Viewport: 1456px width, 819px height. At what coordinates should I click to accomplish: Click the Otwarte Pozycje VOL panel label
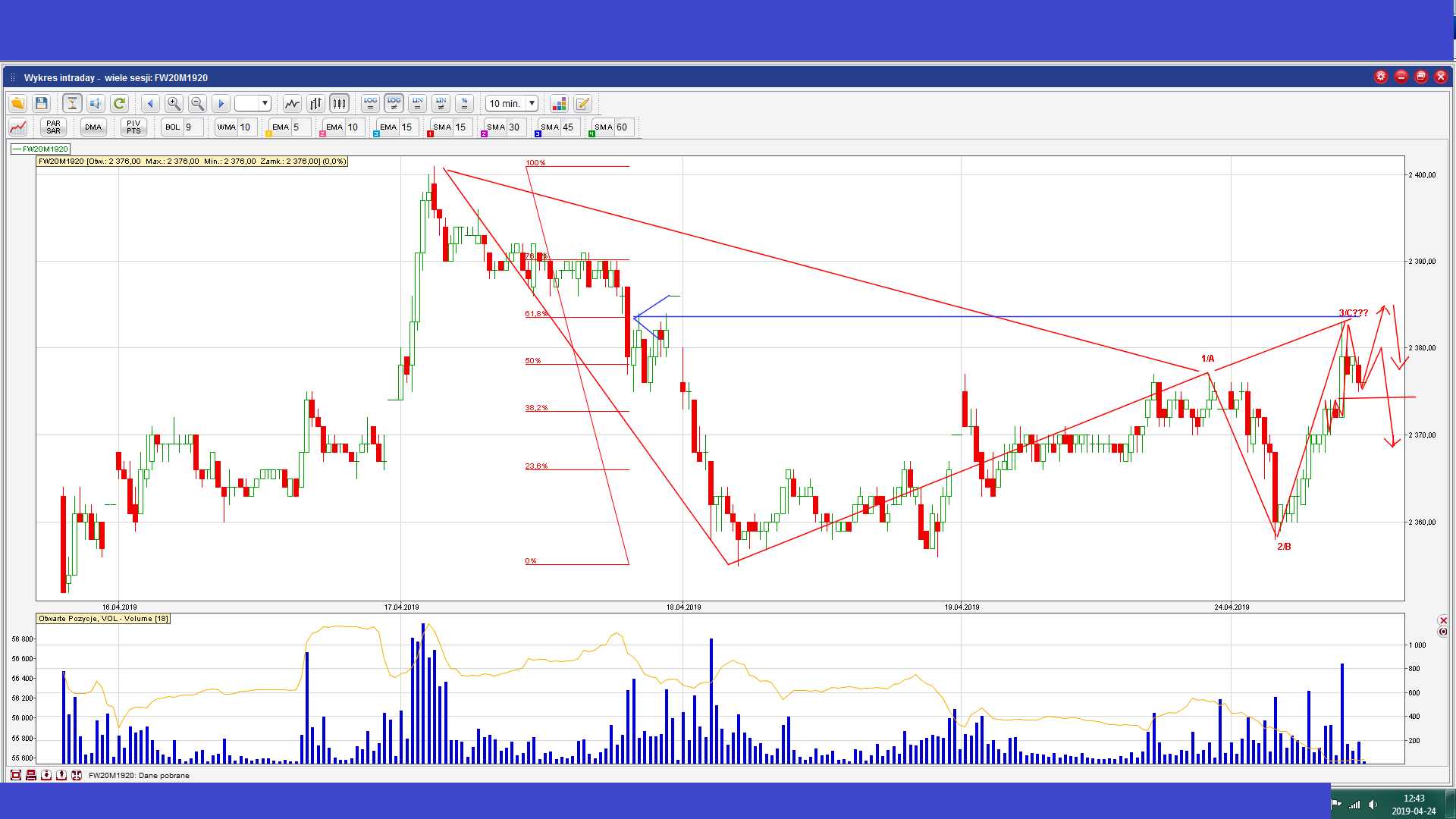[103, 619]
